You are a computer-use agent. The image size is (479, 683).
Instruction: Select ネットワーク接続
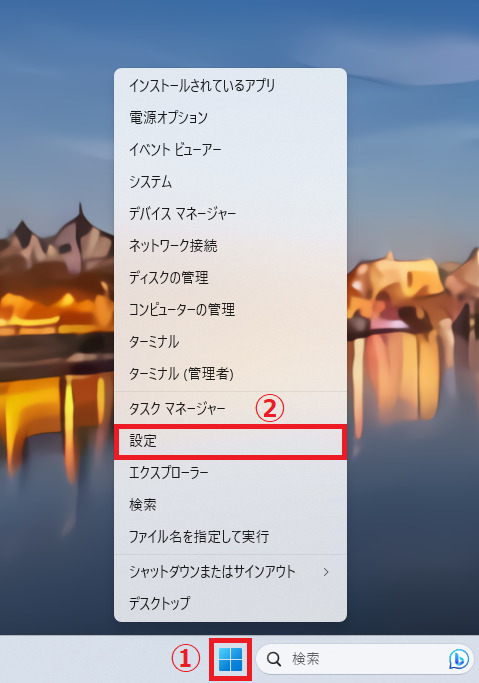pos(230,246)
